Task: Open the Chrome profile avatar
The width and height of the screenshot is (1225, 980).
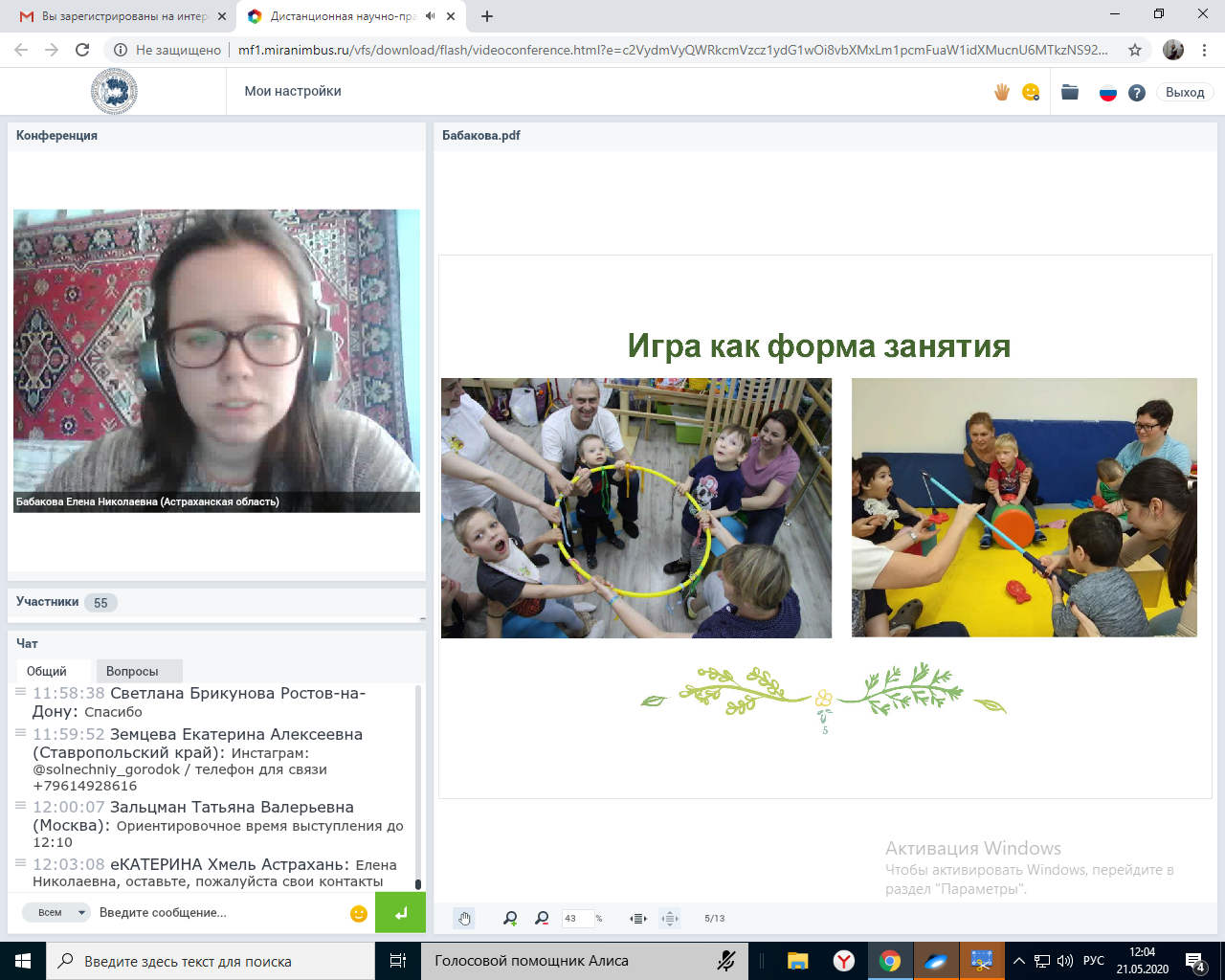Action: pyautogui.click(x=1173, y=50)
